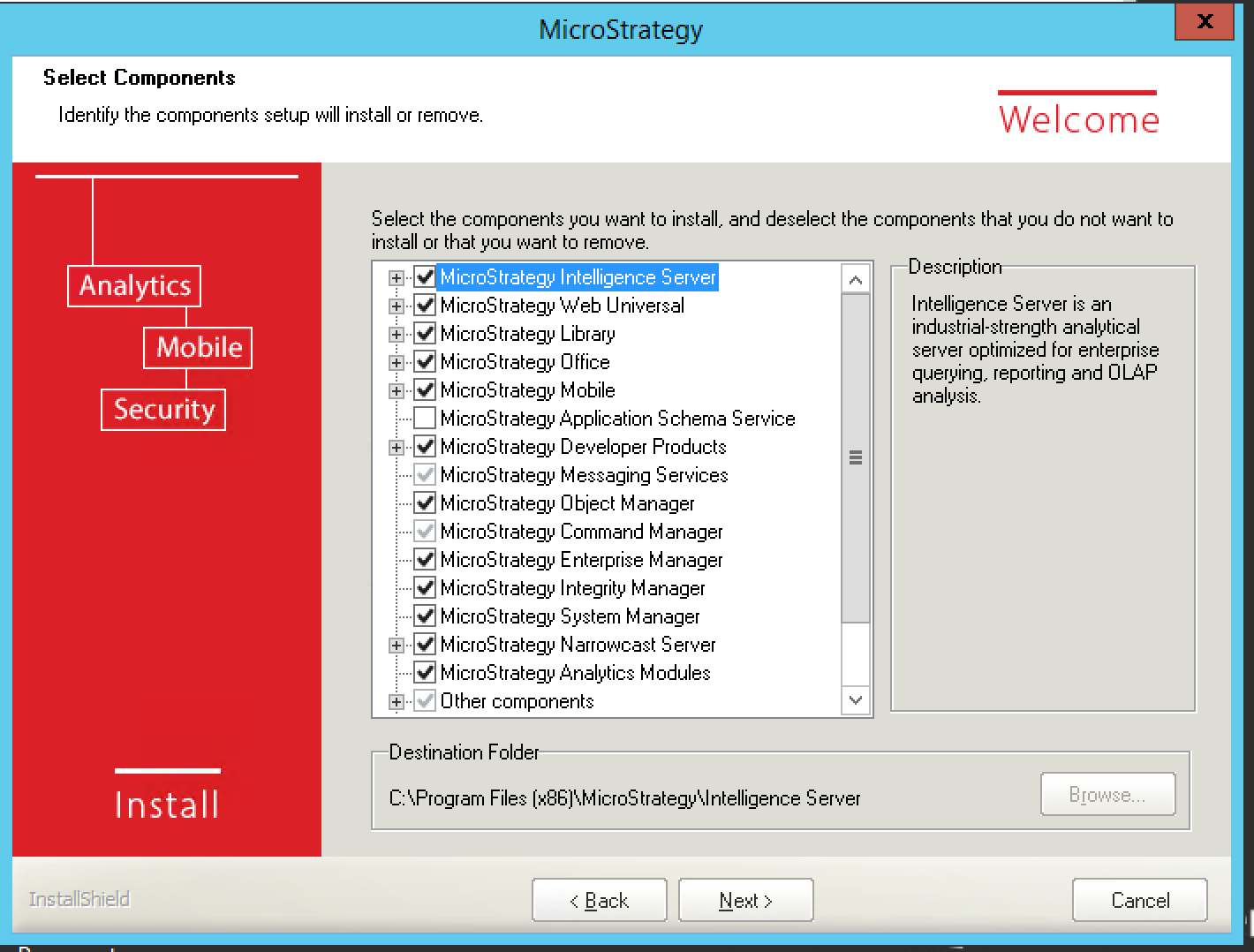Expand the MicroStrategy Developer Products node

click(395, 447)
